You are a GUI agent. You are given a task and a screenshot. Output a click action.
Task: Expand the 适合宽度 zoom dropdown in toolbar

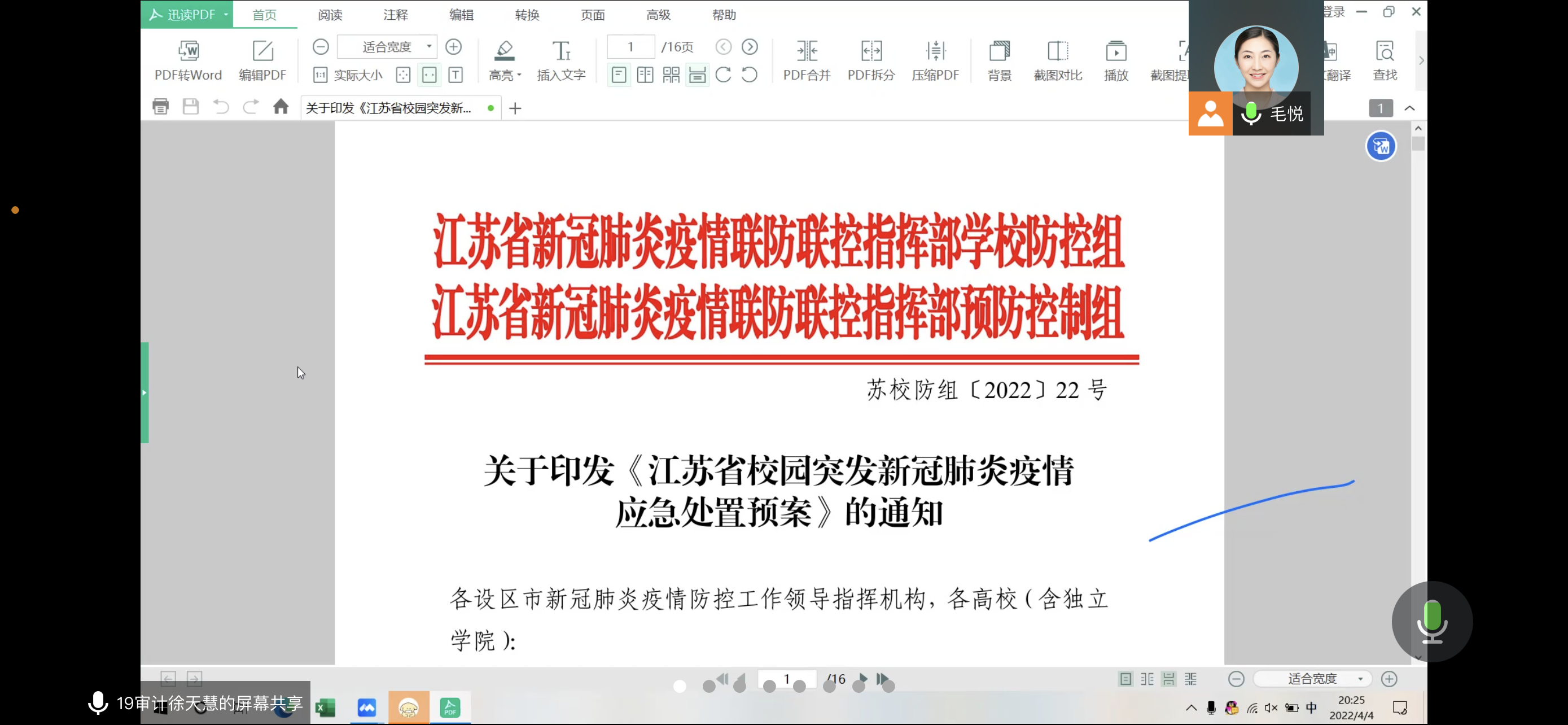[429, 46]
